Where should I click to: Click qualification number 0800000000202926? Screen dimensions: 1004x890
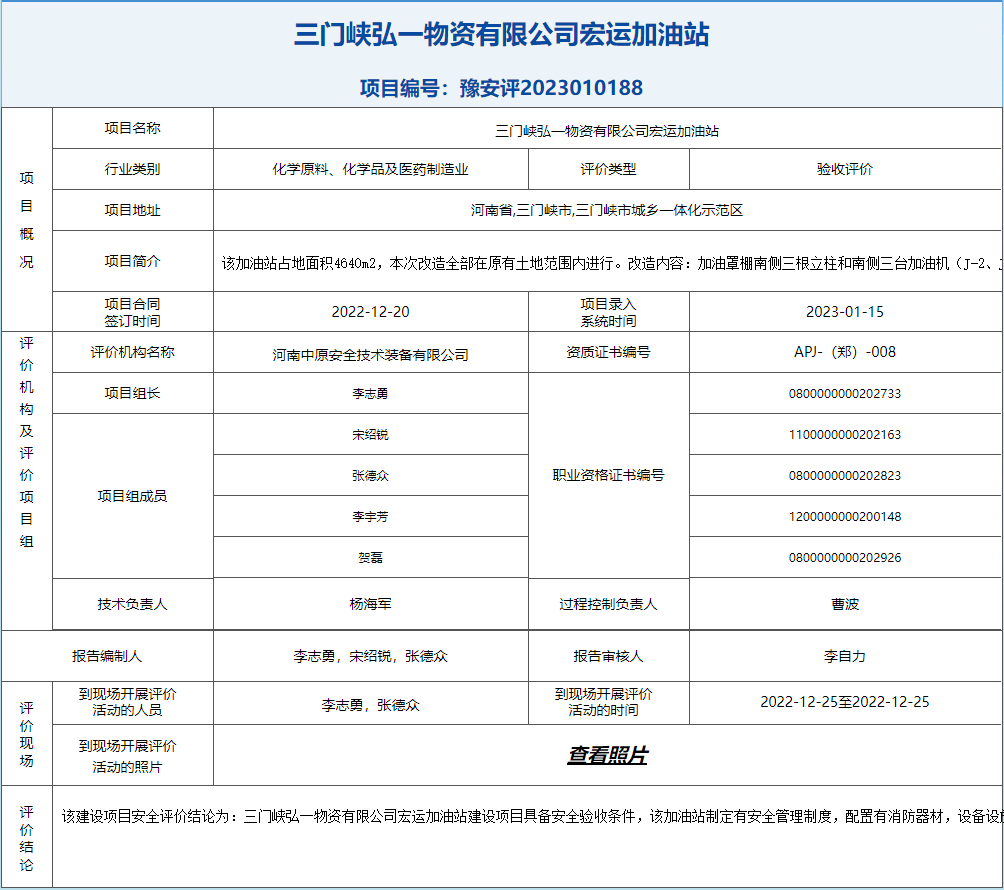click(x=845, y=557)
